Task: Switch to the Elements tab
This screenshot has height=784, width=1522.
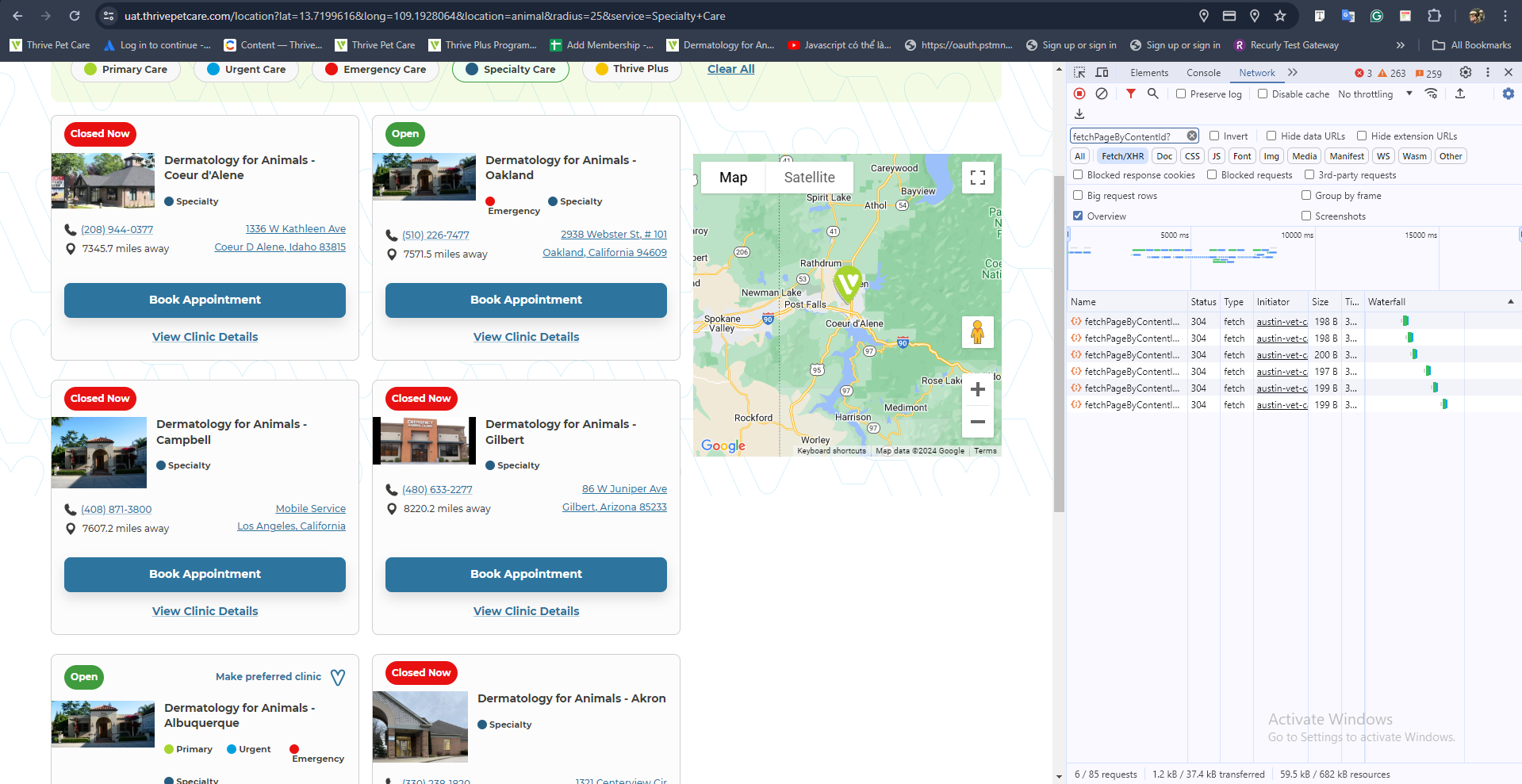Action: (1149, 72)
